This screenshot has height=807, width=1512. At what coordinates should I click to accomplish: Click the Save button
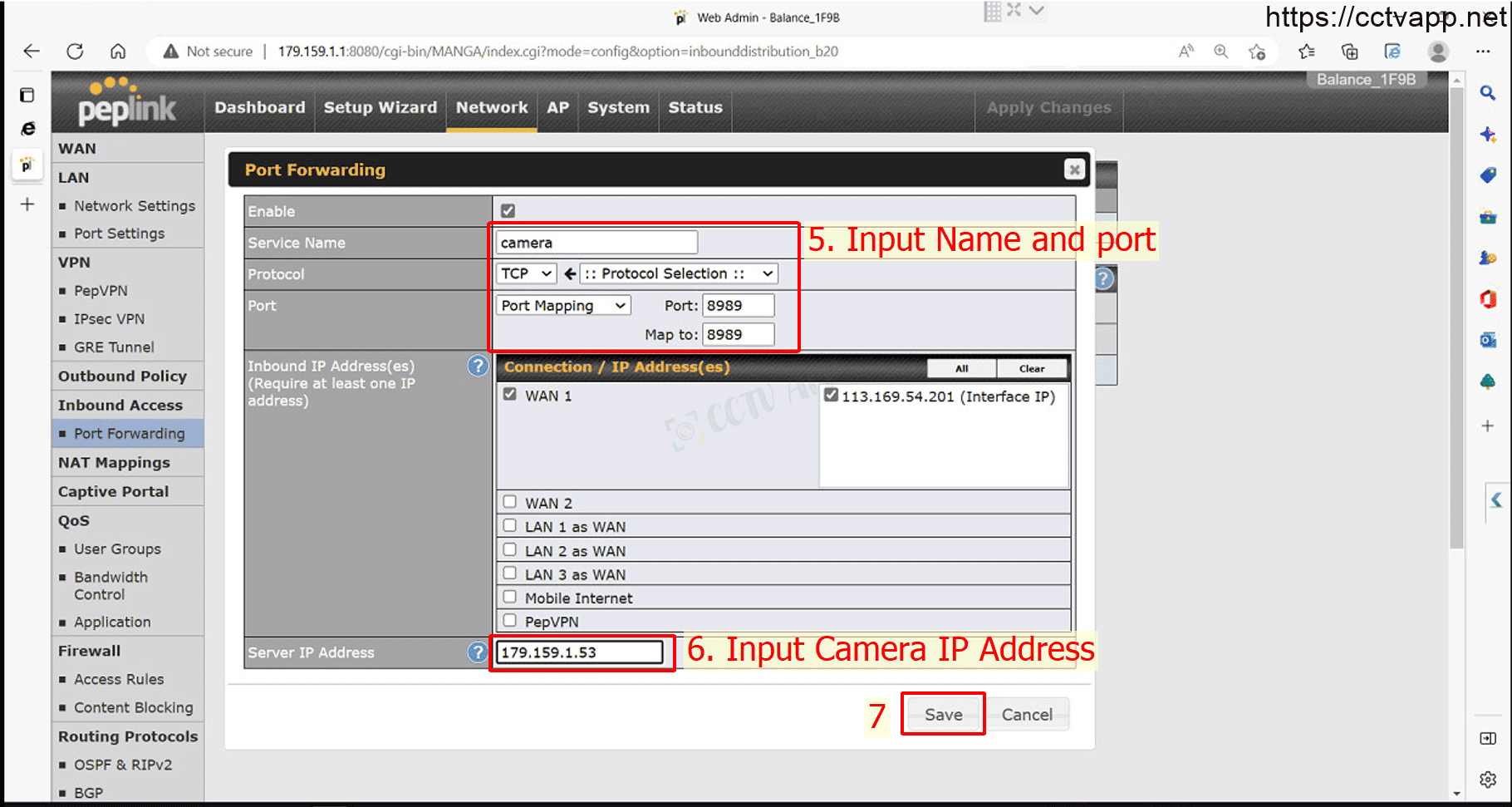943,715
